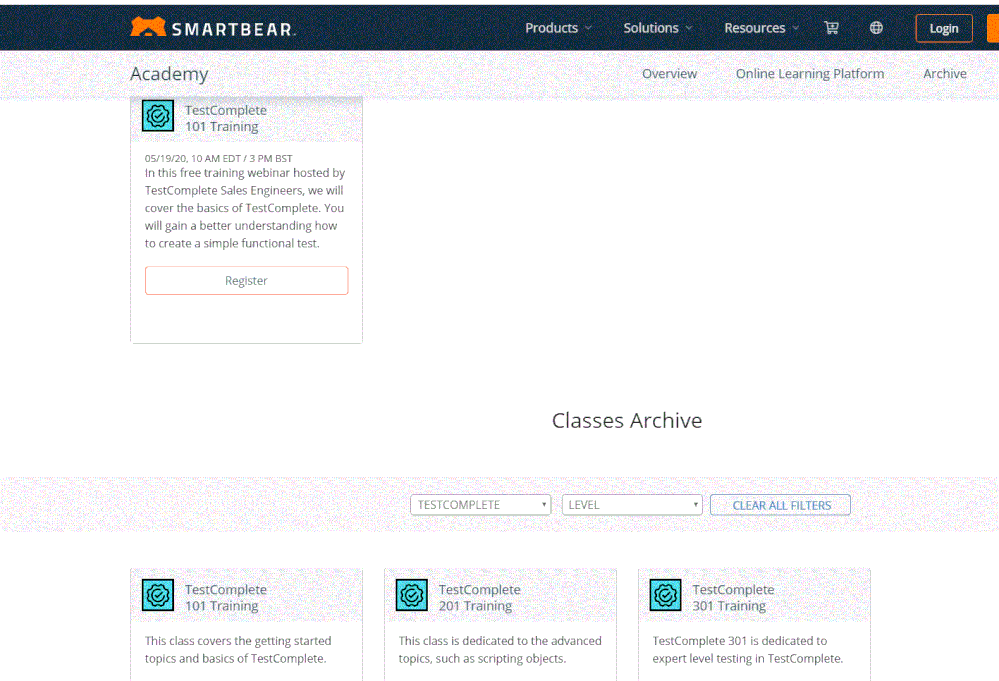
Task: Expand the Solutions menu
Action: 658,28
